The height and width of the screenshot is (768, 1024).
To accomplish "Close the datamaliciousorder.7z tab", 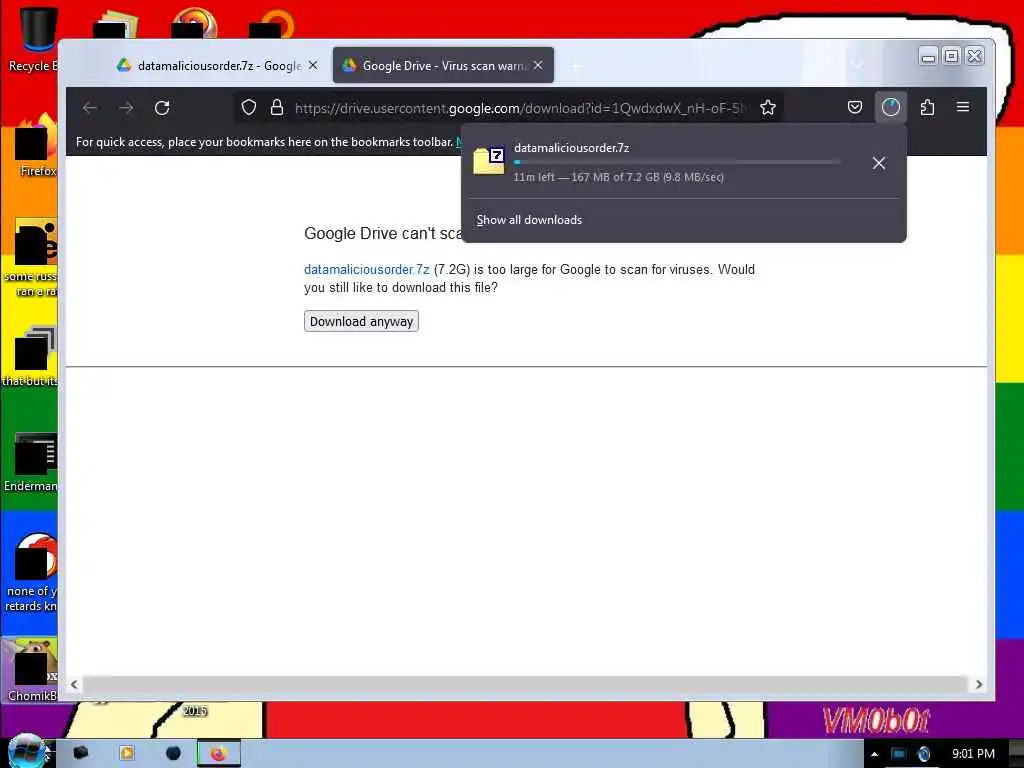I will click(313, 65).
